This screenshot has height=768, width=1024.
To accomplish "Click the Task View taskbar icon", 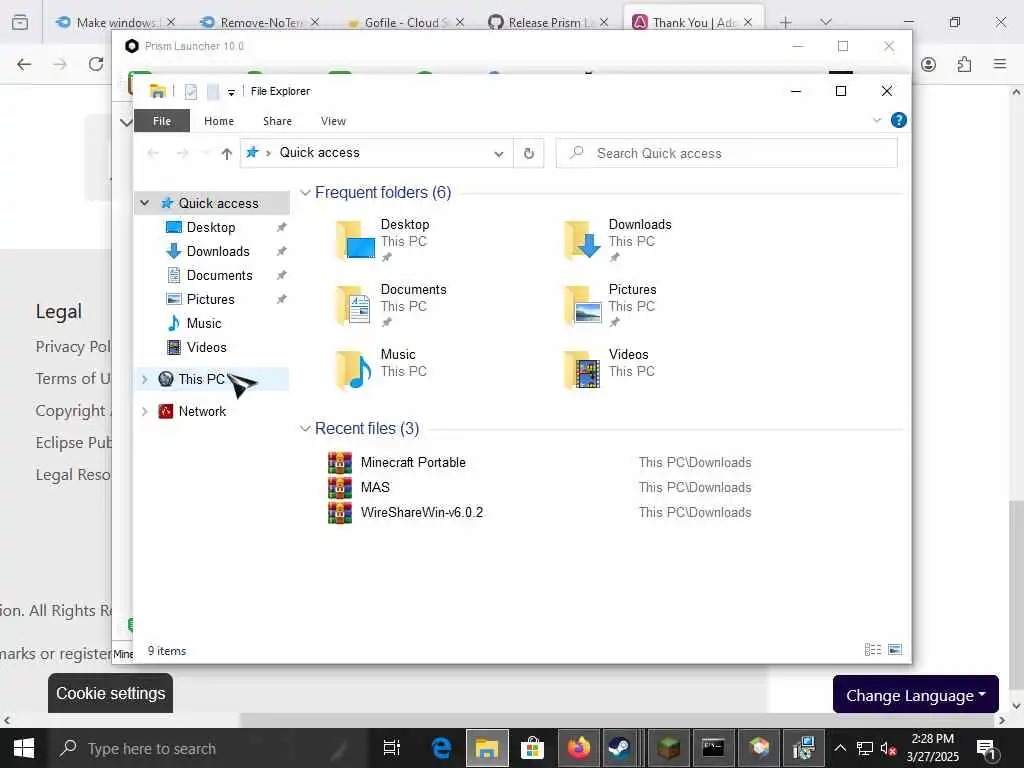I will pos(391,748).
